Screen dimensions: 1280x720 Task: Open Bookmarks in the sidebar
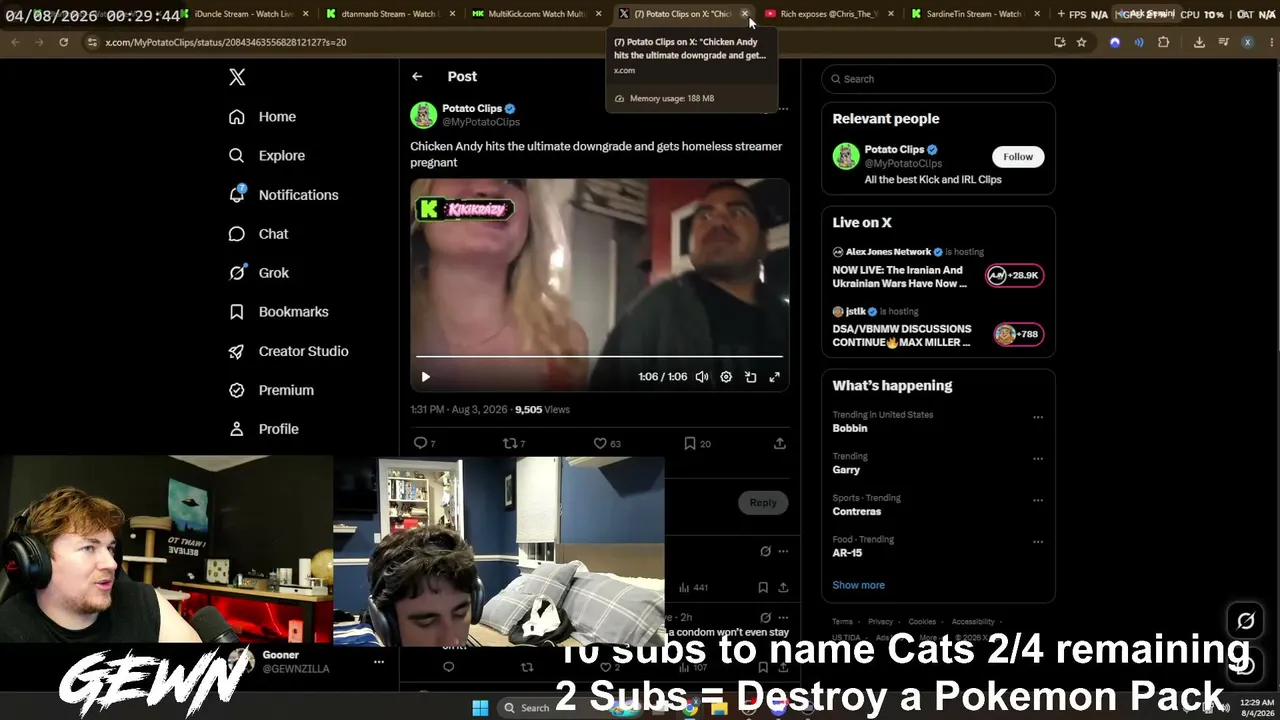[278, 312]
